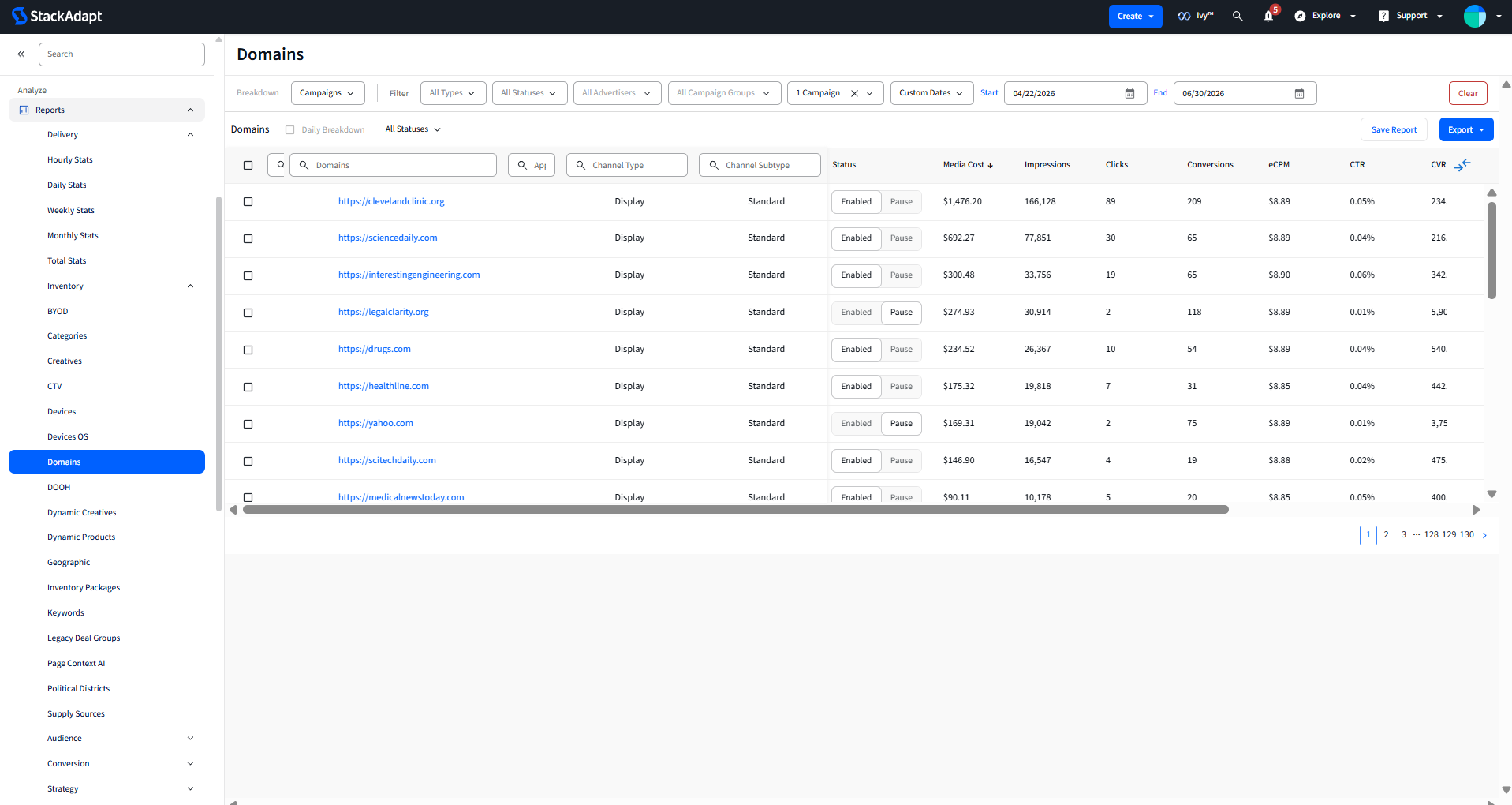Enable the legalclarity.org domain
1512x805 pixels.
(856, 313)
